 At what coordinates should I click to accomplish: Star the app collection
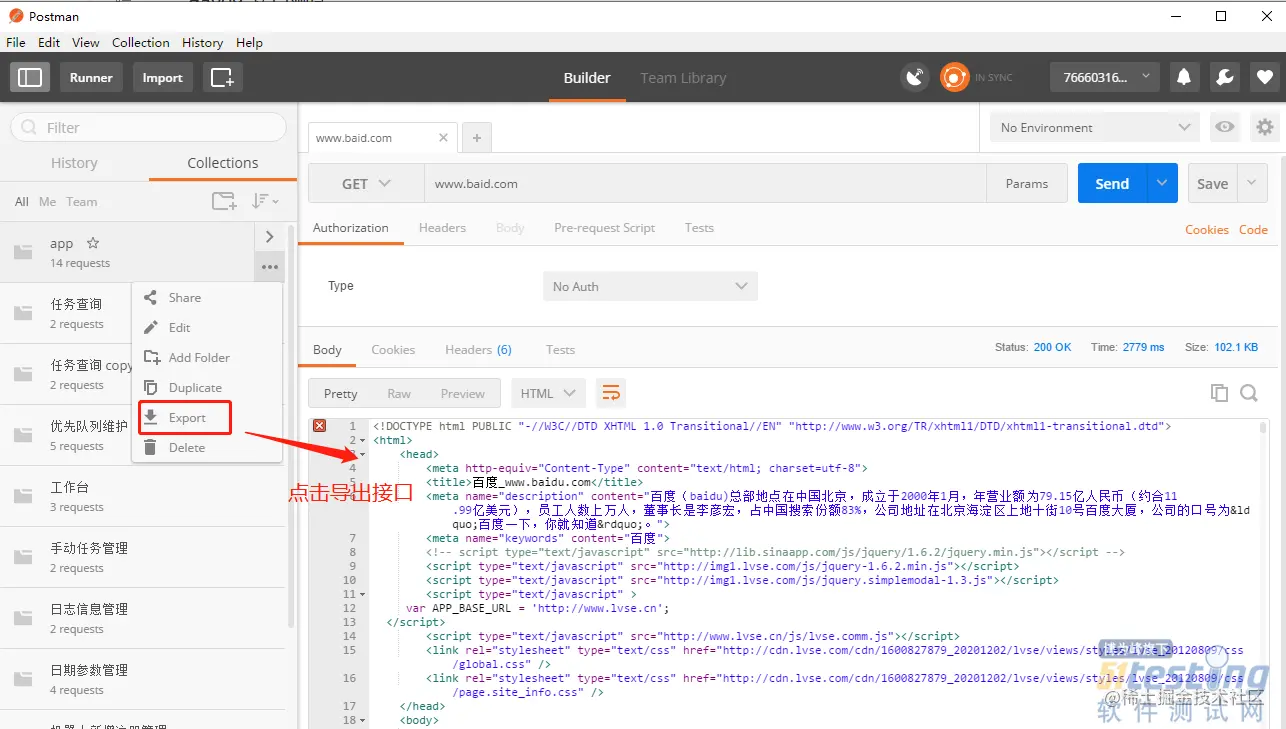(93, 243)
